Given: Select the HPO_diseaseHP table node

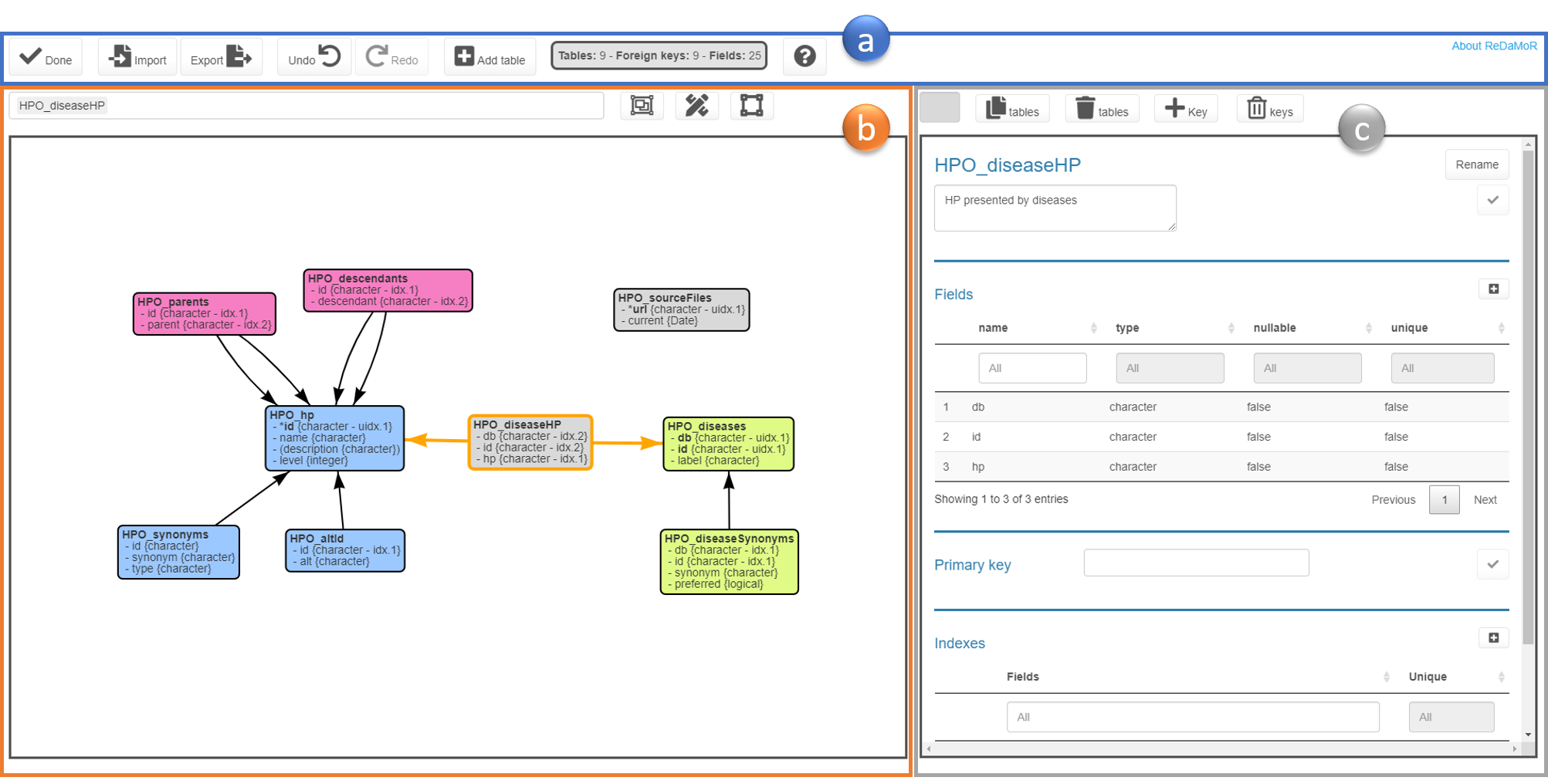Looking at the screenshot, I should [x=530, y=442].
